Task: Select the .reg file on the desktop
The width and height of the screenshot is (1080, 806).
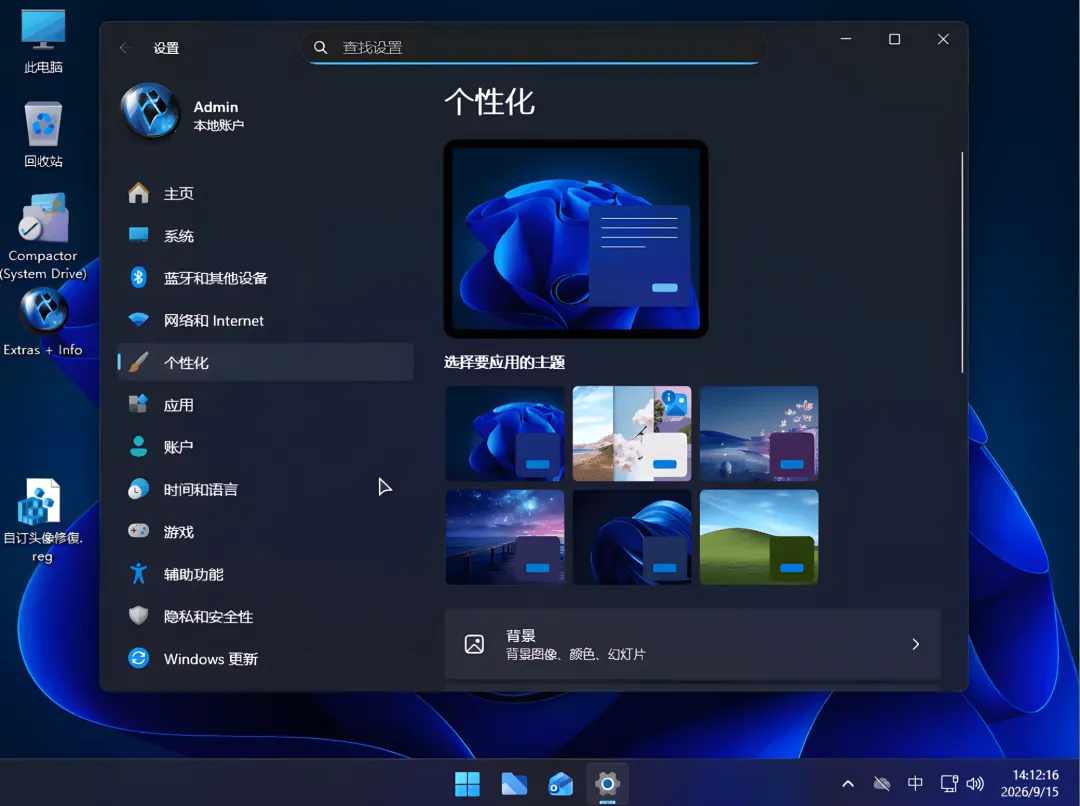Action: click(x=43, y=521)
